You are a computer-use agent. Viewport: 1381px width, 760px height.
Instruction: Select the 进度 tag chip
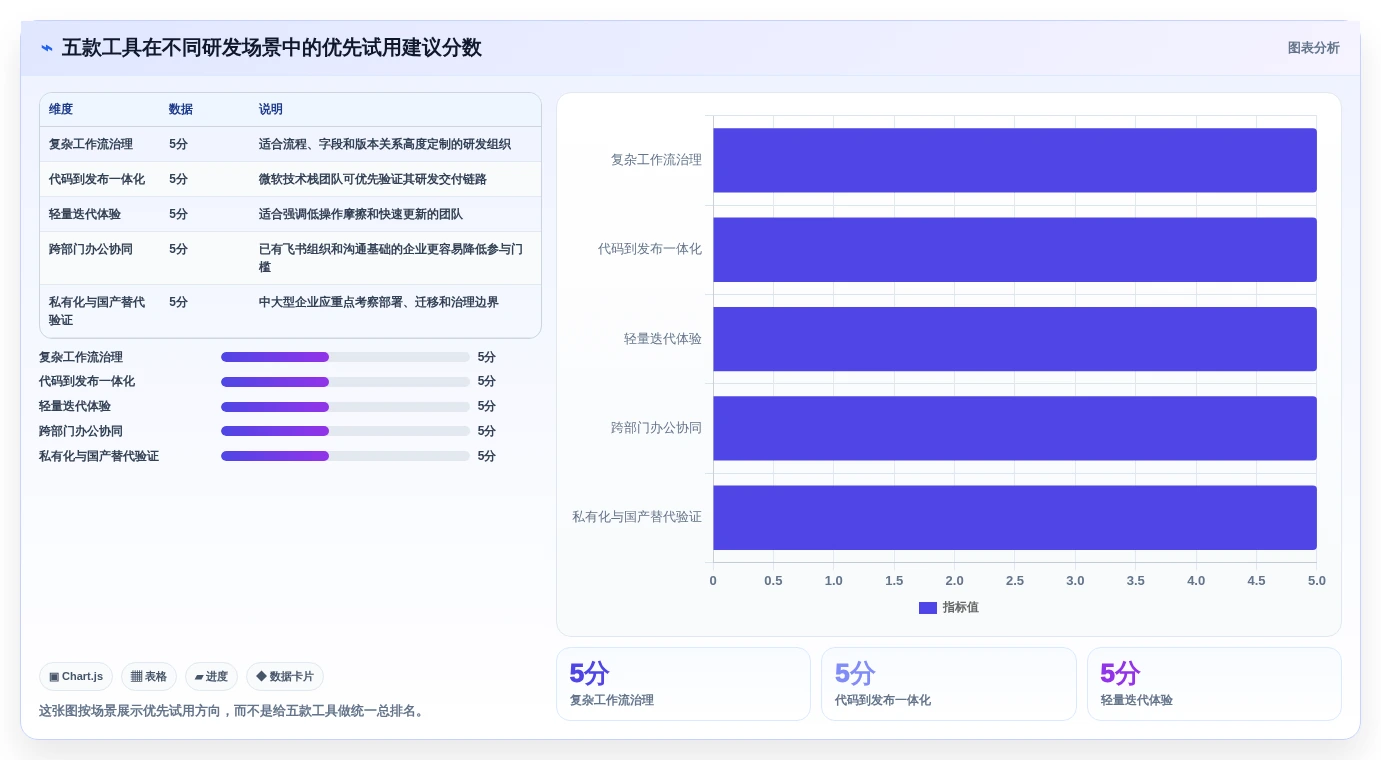(x=211, y=677)
